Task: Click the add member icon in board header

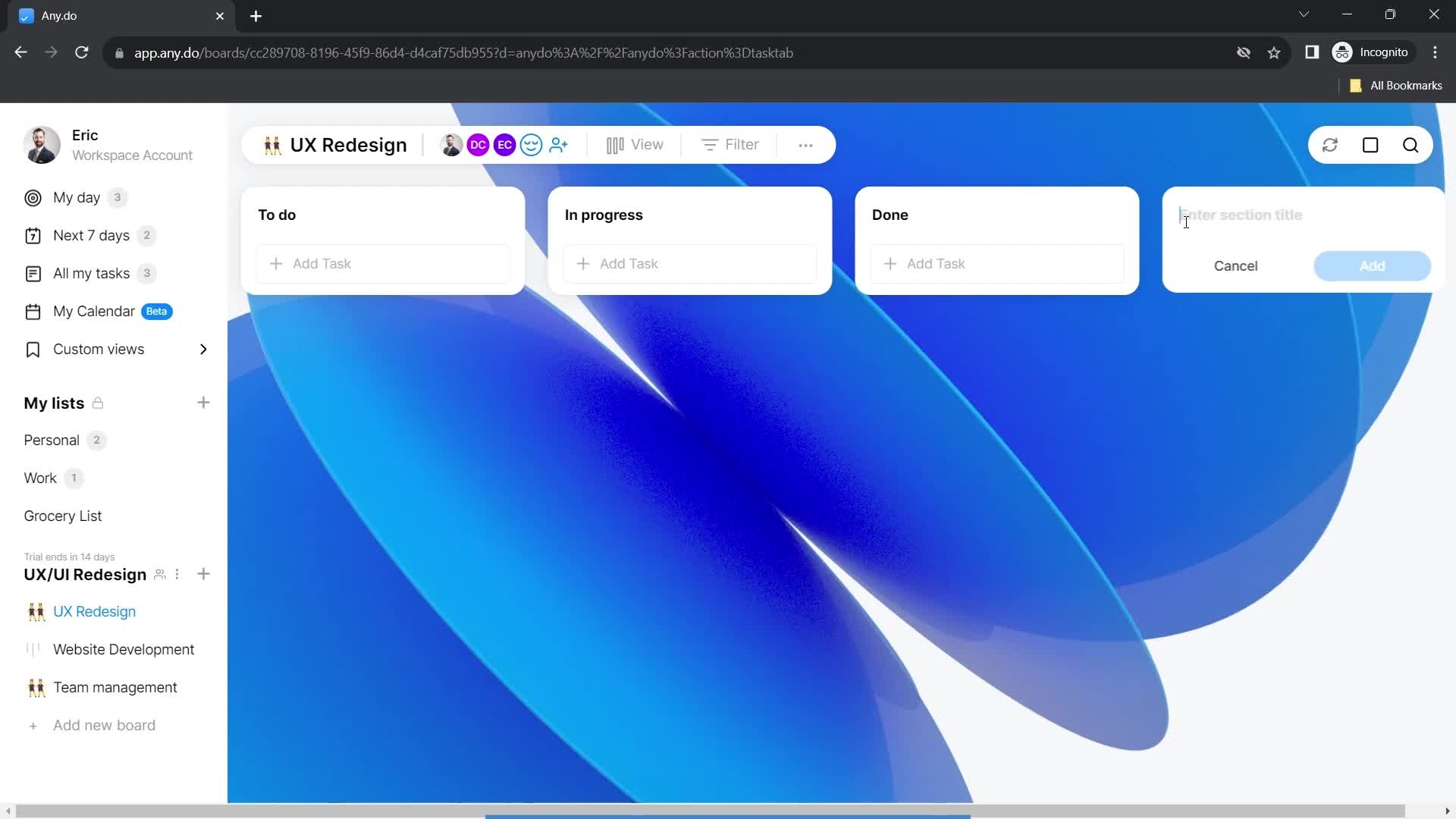Action: tap(560, 145)
